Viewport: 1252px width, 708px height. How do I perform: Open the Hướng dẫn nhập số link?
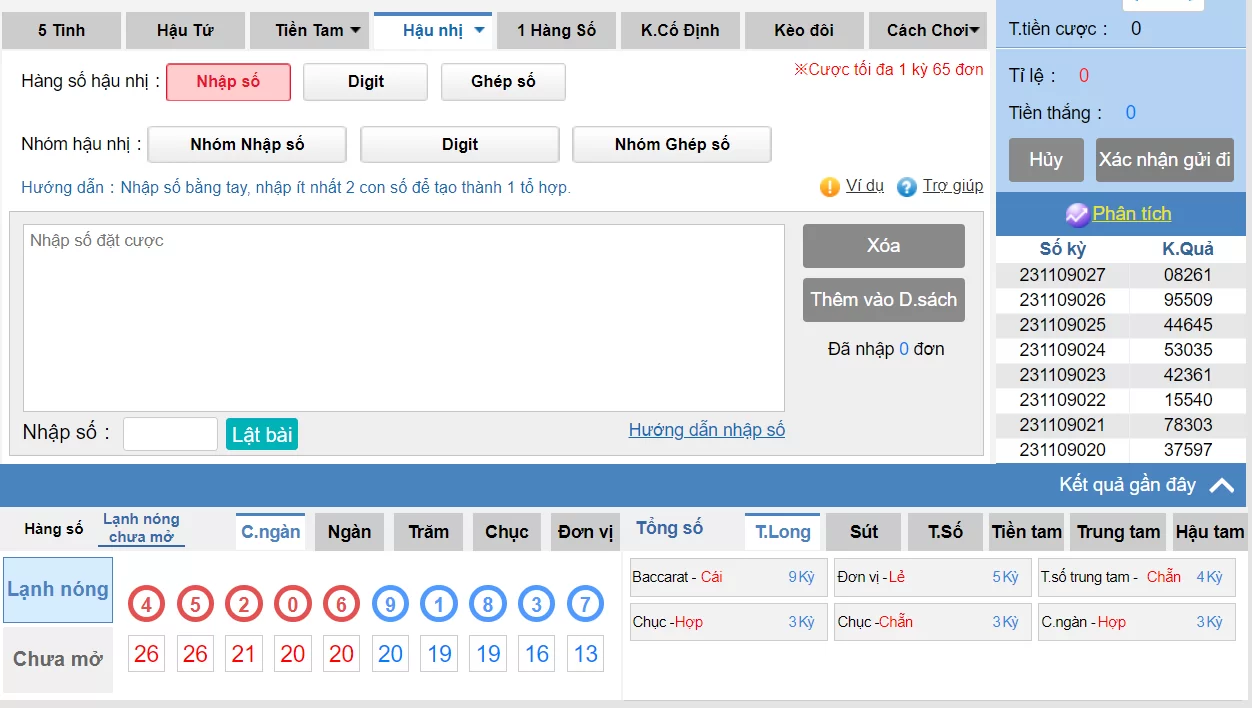coord(706,430)
